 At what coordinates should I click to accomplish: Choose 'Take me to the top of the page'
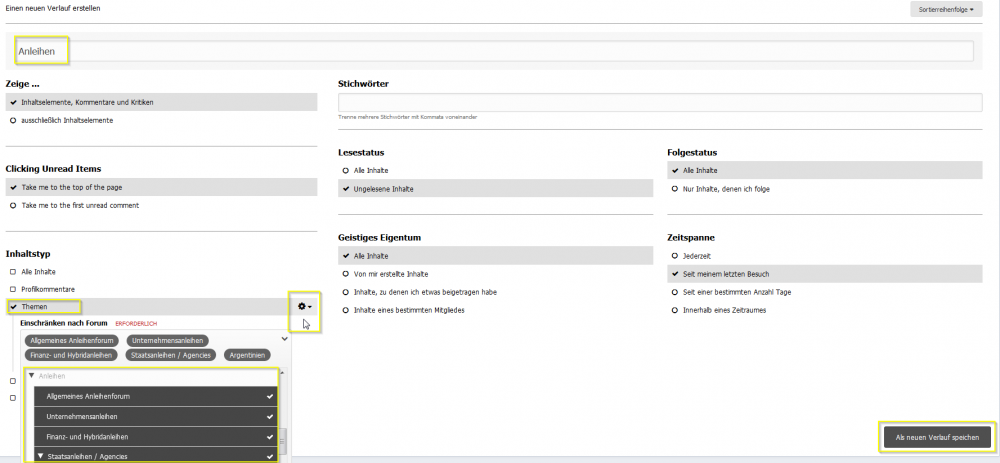161,187
